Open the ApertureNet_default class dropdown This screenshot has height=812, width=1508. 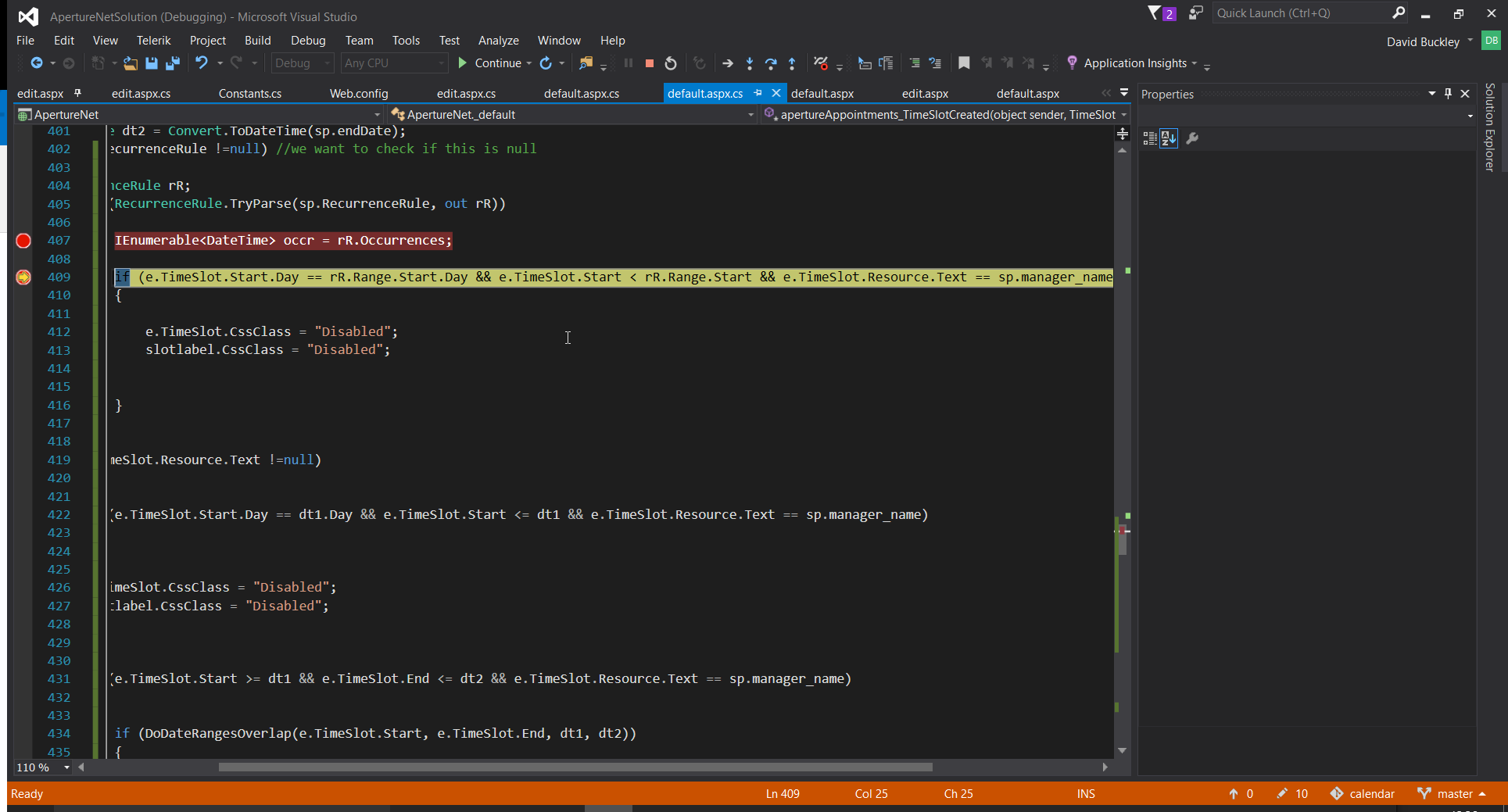tap(750, 115)
